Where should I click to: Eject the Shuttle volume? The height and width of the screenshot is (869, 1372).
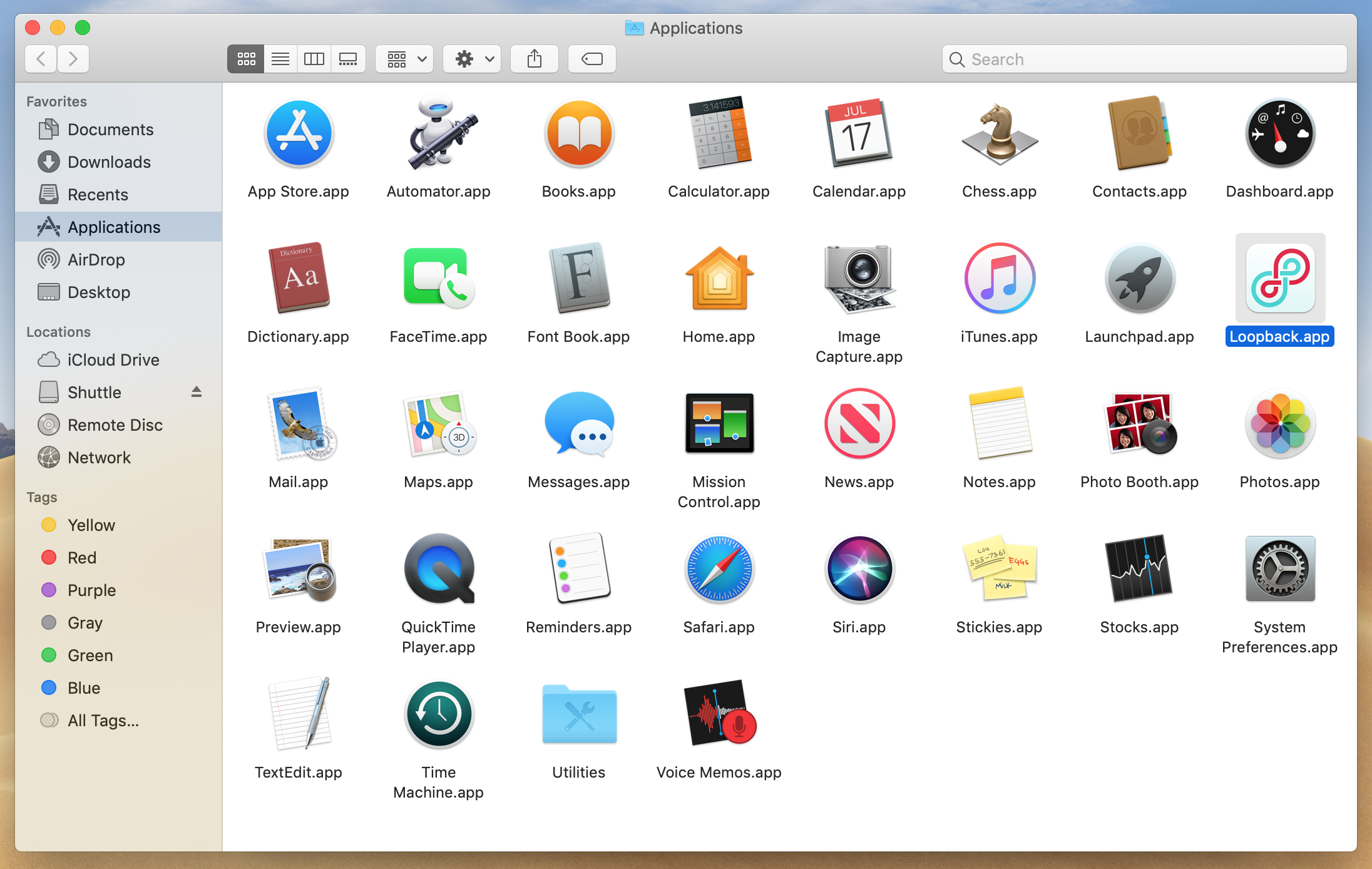(197, 392)
